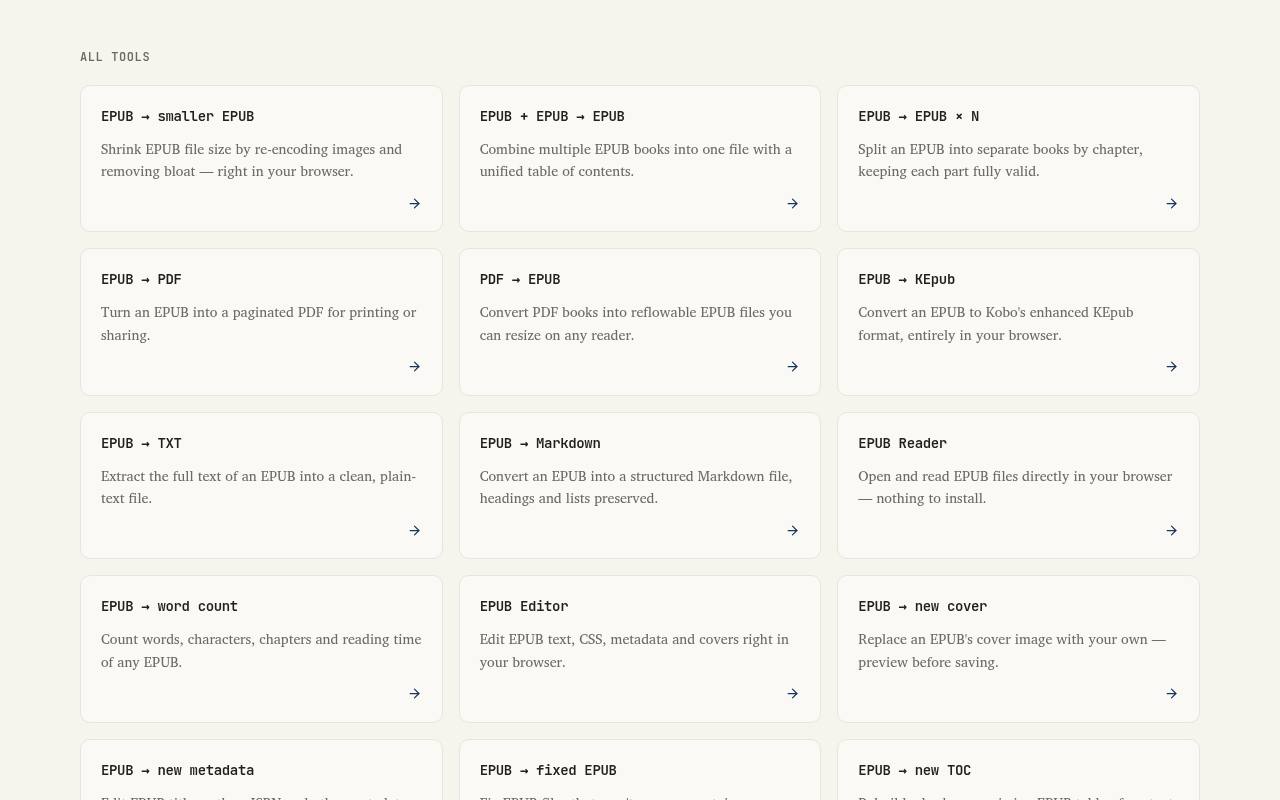The width and height of the screenshot is (1280, 800).
Task: Select the 'EPUB → TXT' title
Action: [141, 443]
